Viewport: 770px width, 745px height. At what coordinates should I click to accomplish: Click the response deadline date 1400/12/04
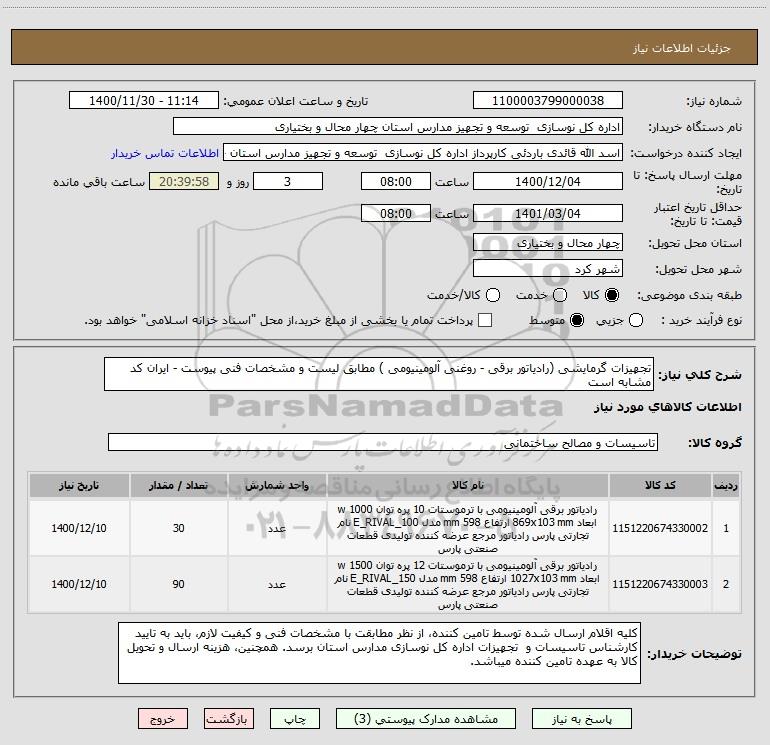click(548, 181)
